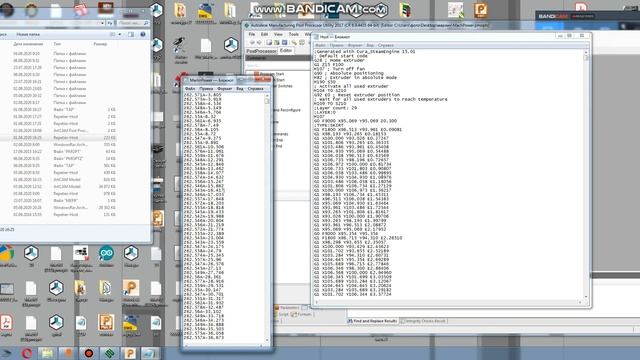This screenshot has width=640, height=360.
Task: Open Вид menu in the G-code Notepad window
Action: (x=370, y=45)
